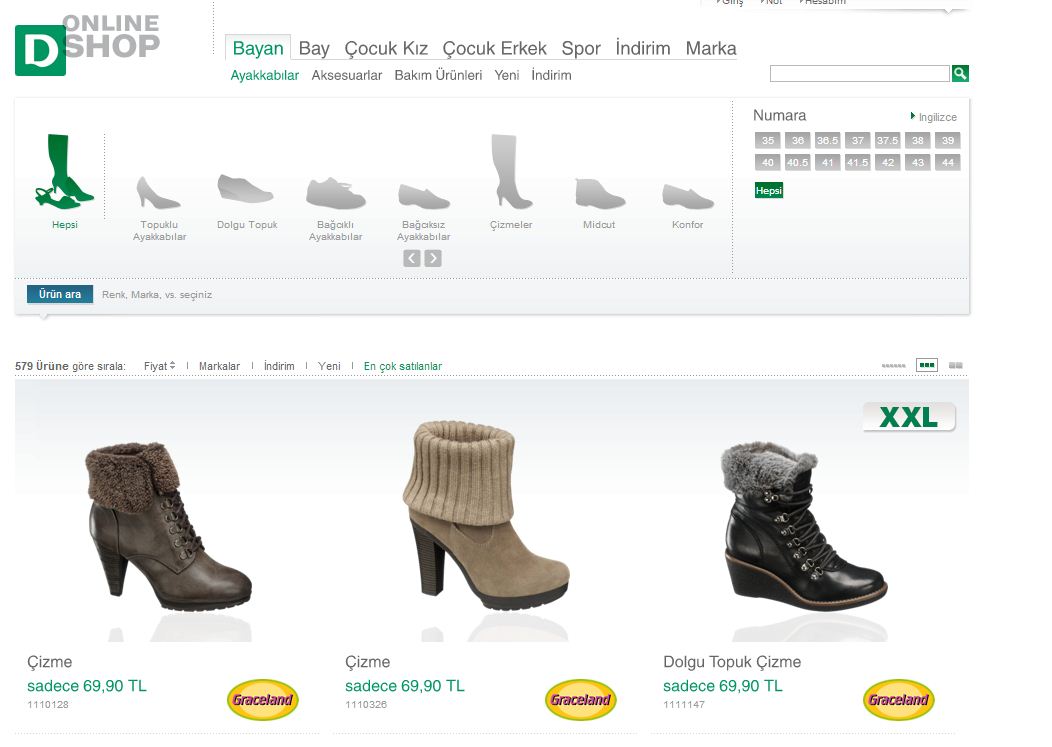Click the Dolgu Topuk wedge shoe icon
This screenshot has height=747, width=1052.
coord(246,188)
